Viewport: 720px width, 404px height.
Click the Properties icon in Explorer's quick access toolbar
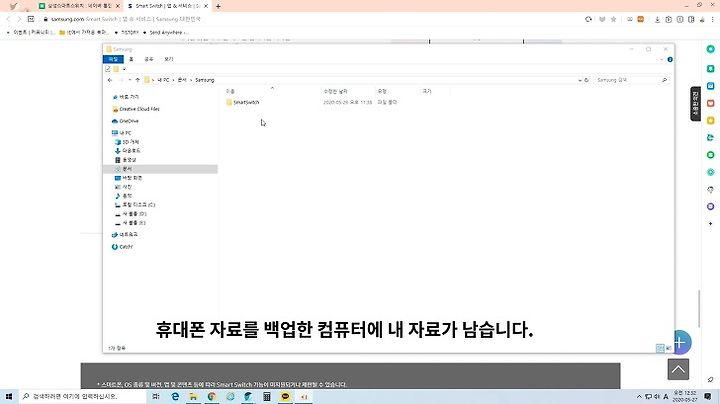click(108, 69)
